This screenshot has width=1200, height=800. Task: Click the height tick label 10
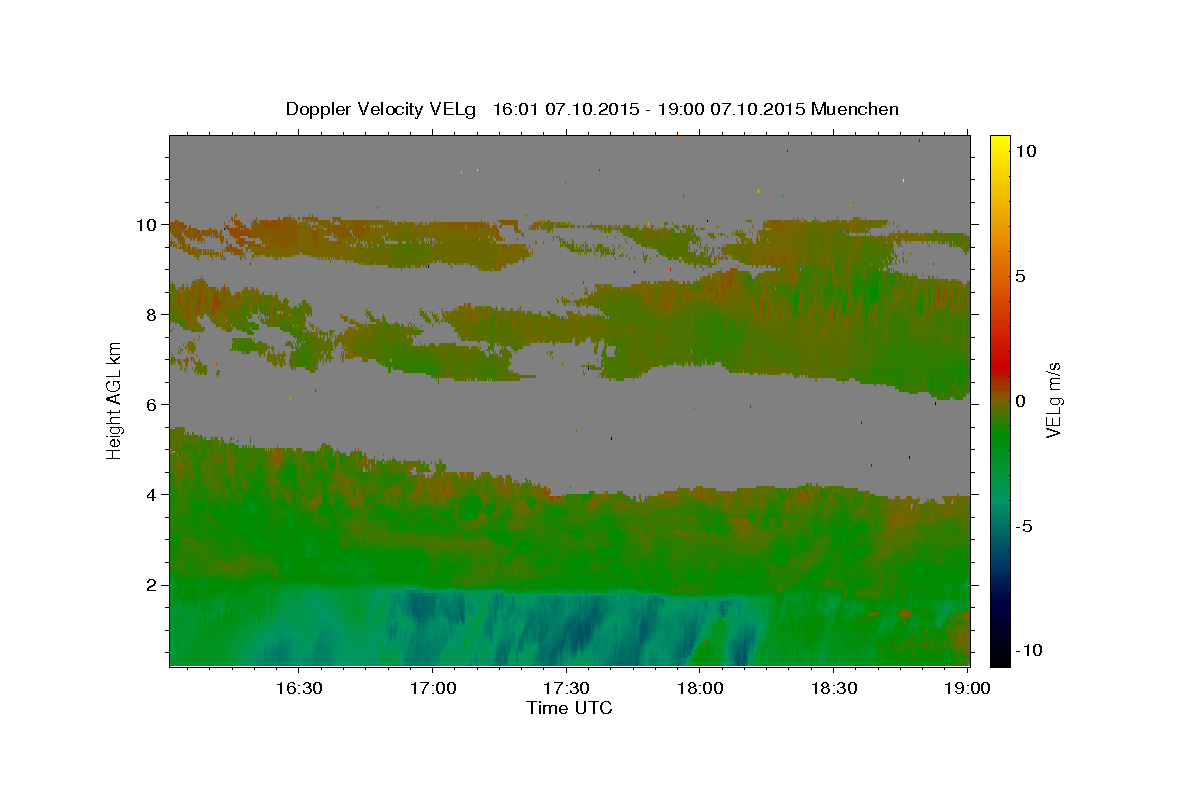(x=149, y=225)
